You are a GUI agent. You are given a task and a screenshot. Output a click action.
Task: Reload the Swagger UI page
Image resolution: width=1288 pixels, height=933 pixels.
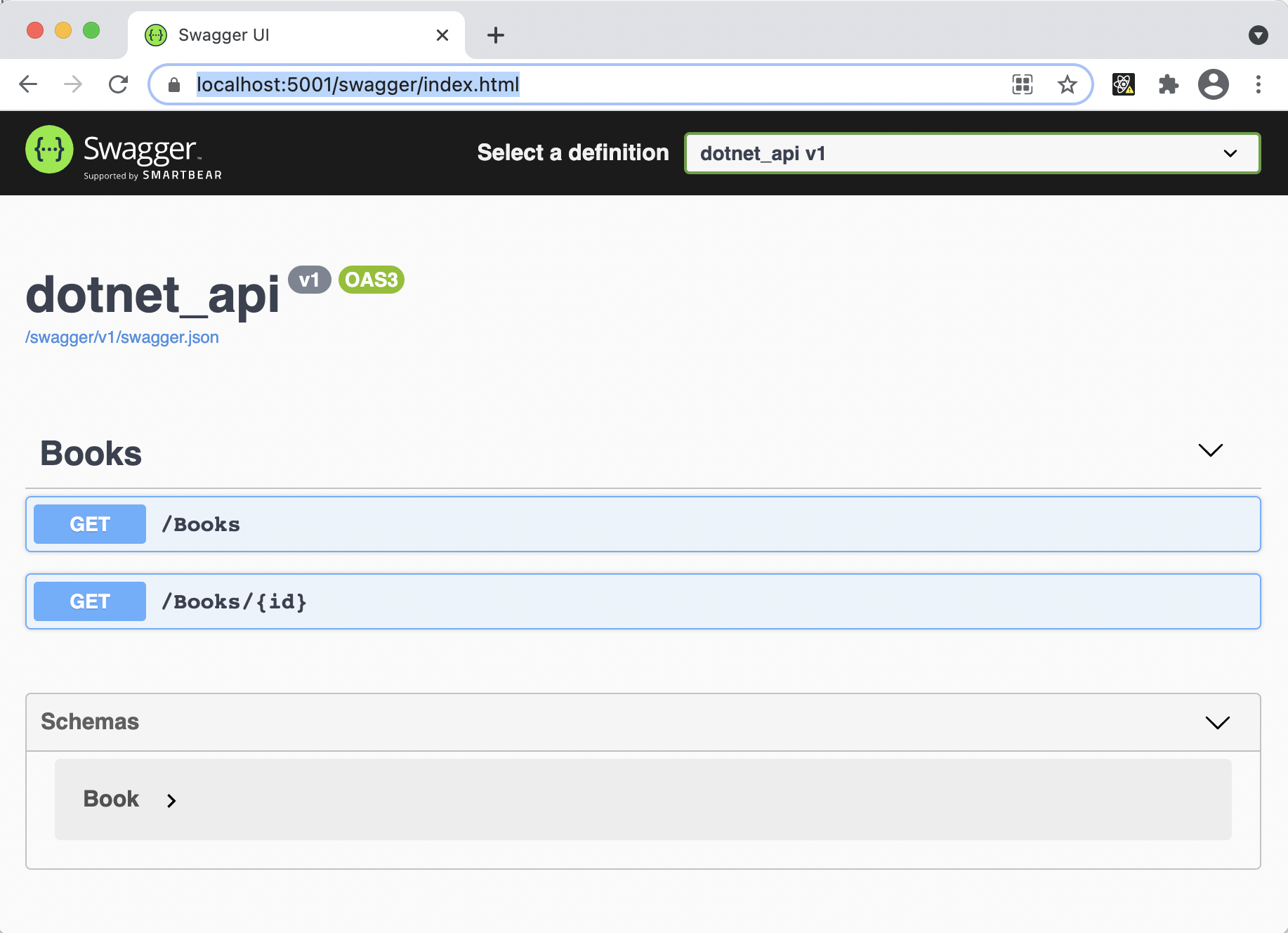coord(118,84)
